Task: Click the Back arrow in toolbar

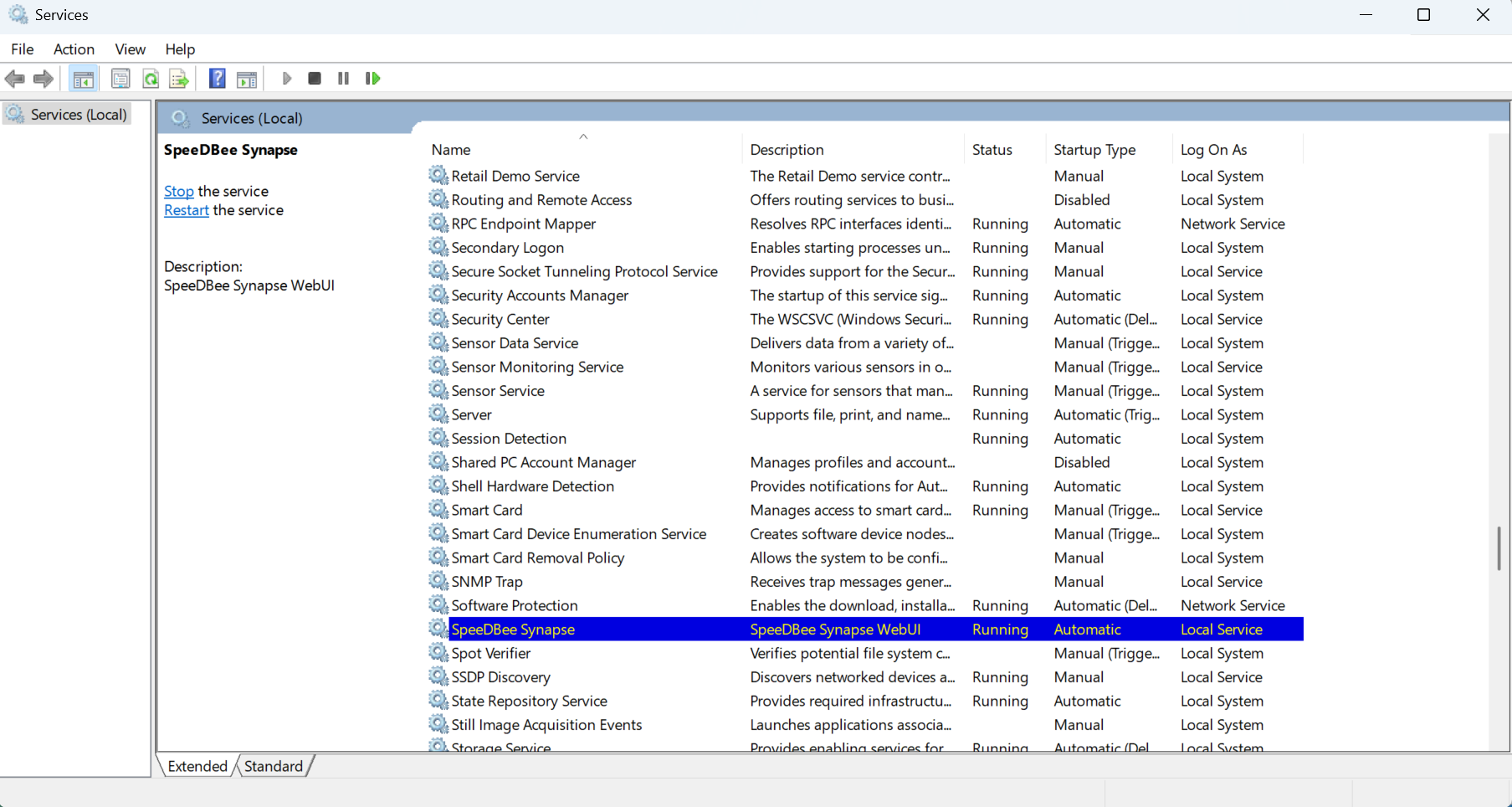Action: pos(15,80)
